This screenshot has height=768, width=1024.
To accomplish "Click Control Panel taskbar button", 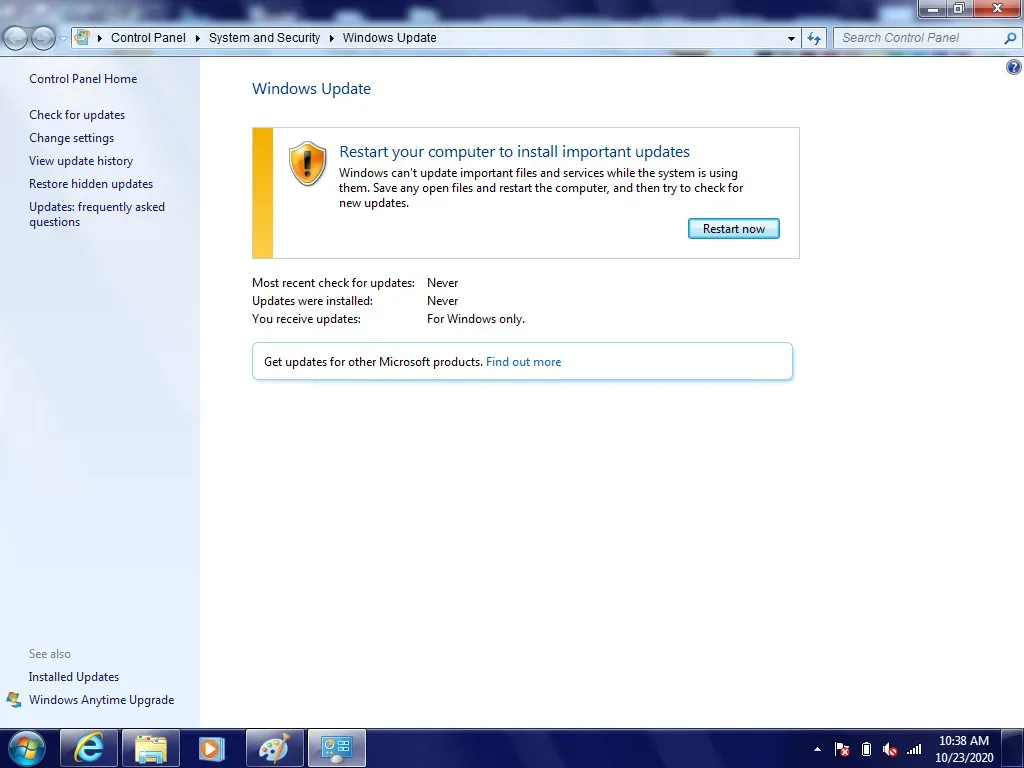I will 336,748.
